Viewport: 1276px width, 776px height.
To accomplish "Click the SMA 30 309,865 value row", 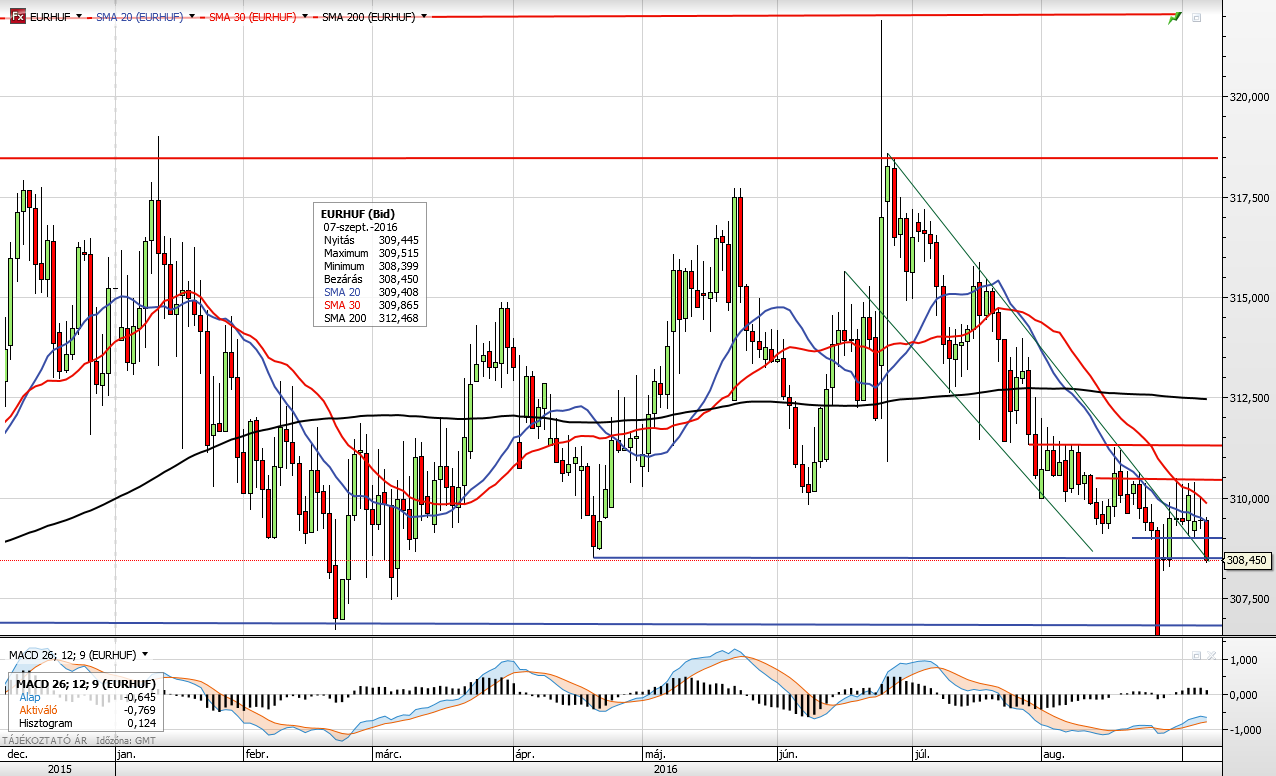I will [370, 305].
